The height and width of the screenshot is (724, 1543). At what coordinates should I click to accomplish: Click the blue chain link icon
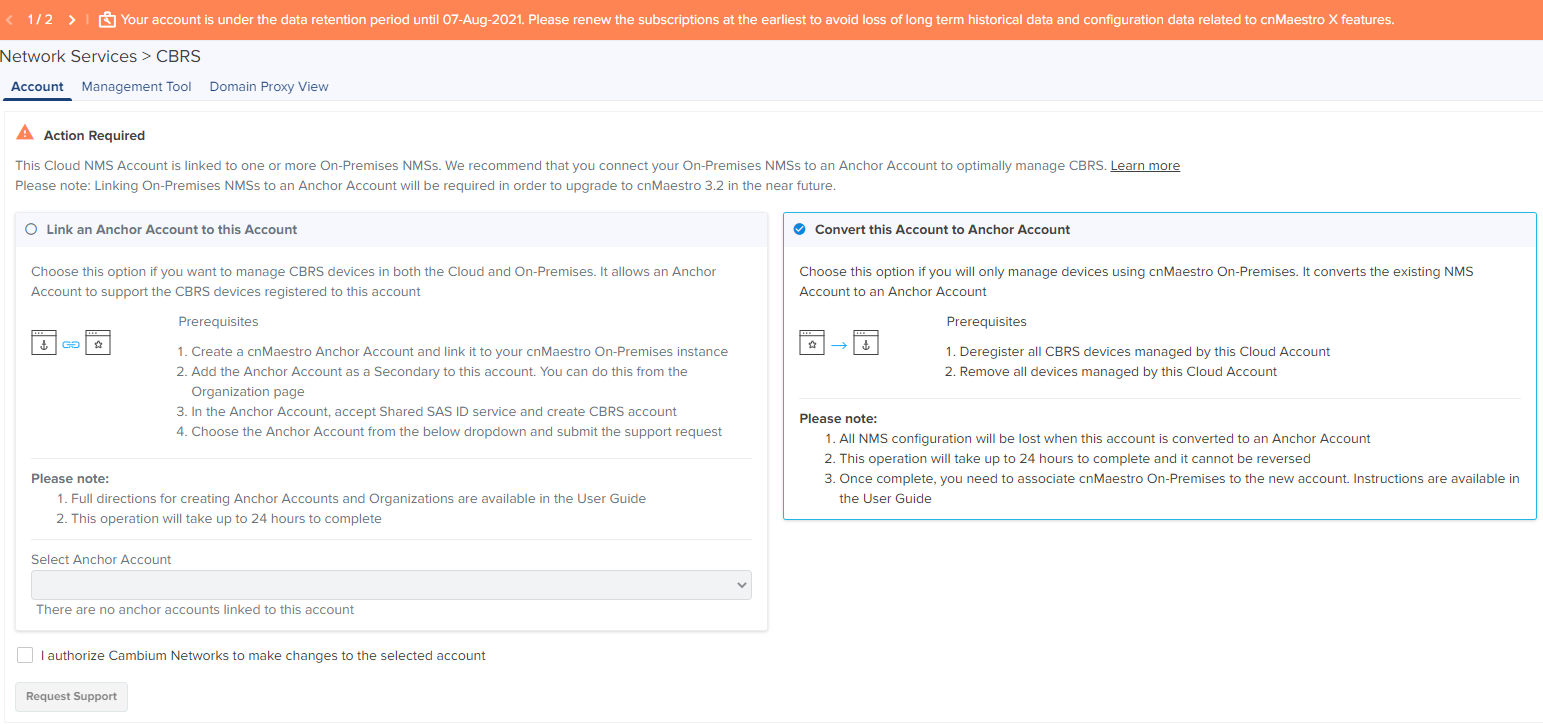71,344
